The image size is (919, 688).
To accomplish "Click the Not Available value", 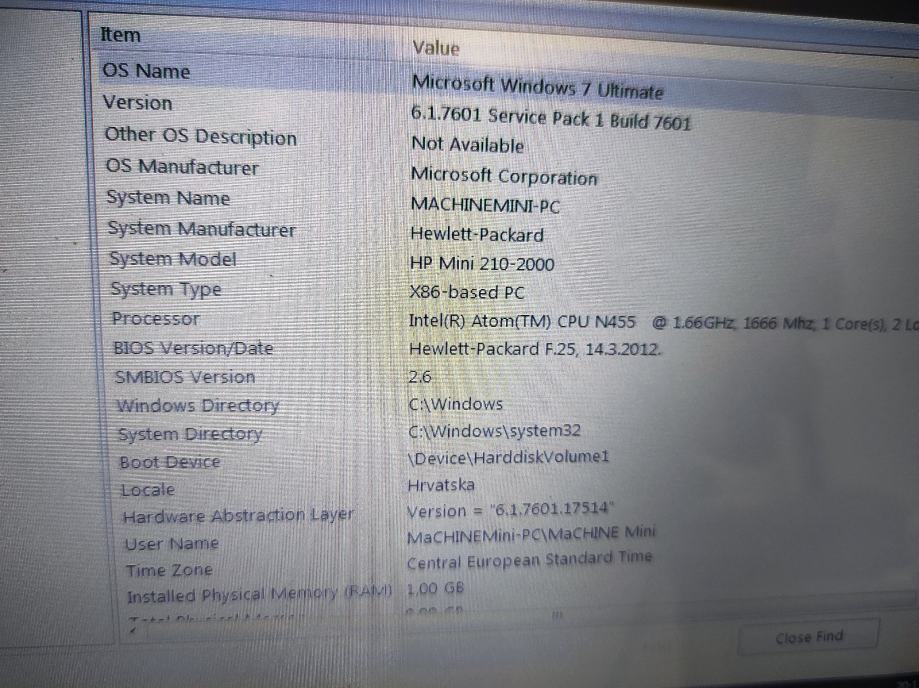I will pos(468,145).
